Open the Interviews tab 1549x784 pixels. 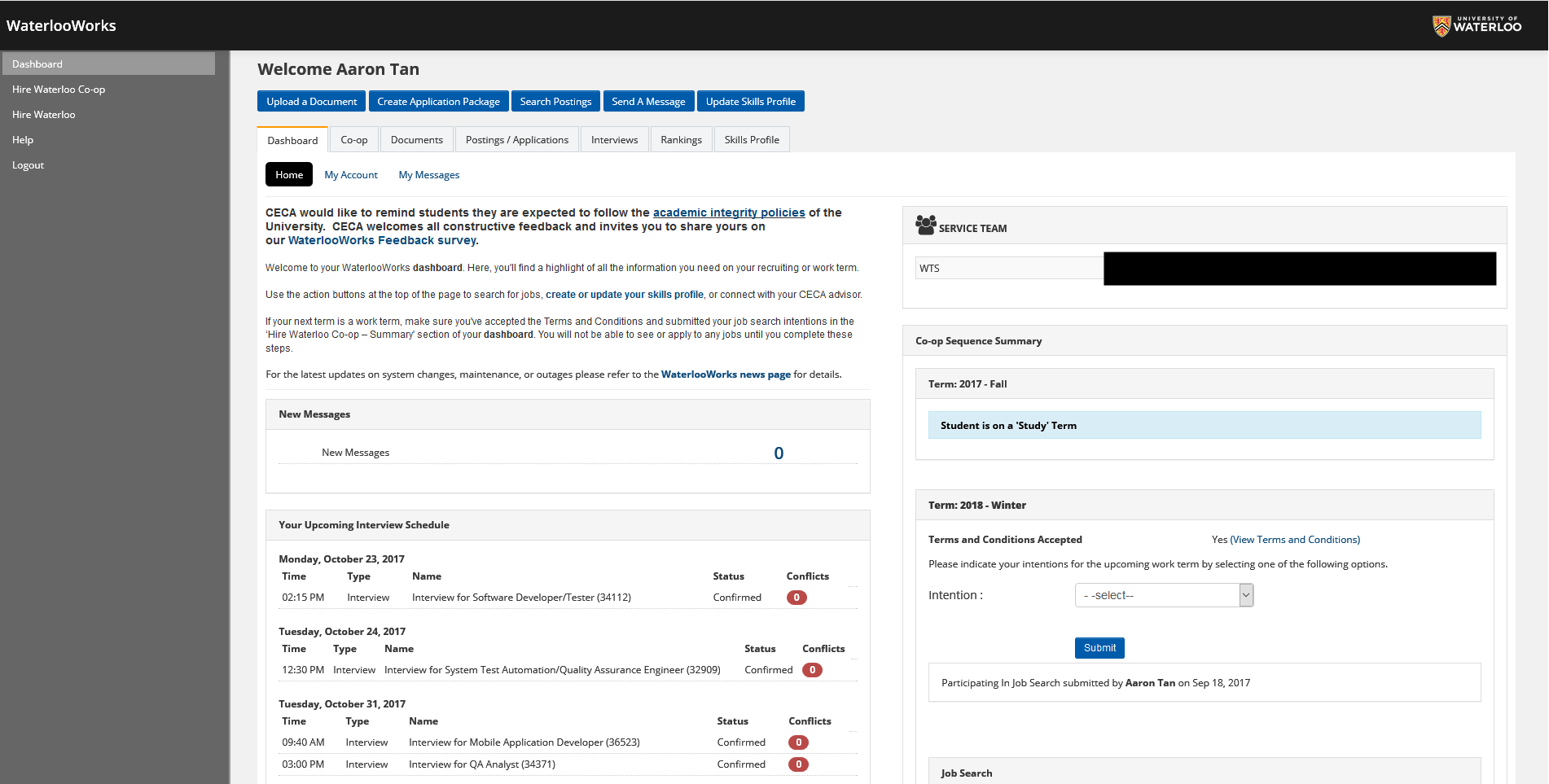(x=615, y=140)
